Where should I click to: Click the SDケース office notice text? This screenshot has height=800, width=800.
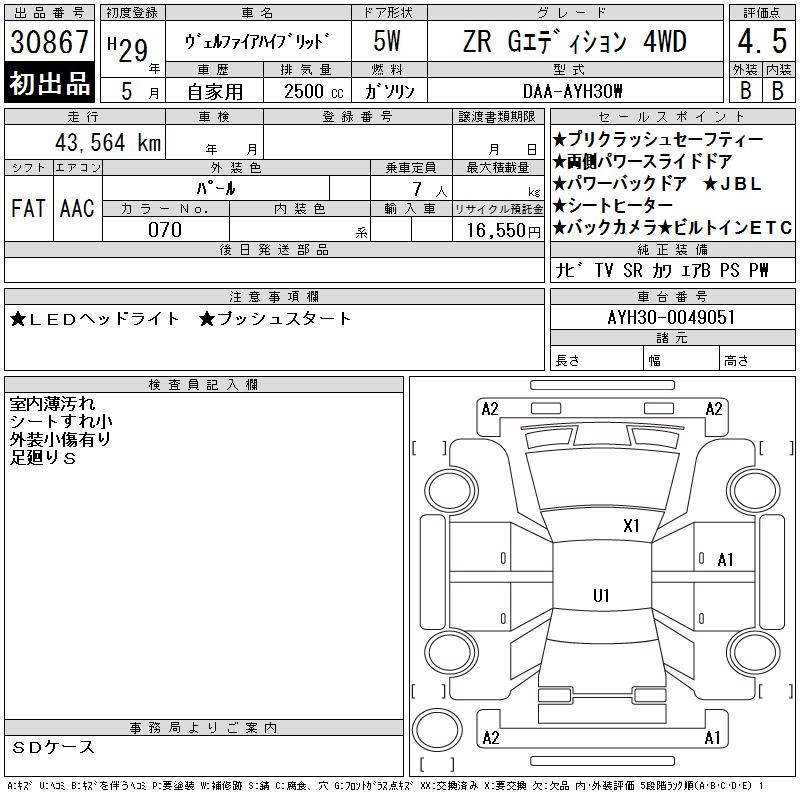55,747
